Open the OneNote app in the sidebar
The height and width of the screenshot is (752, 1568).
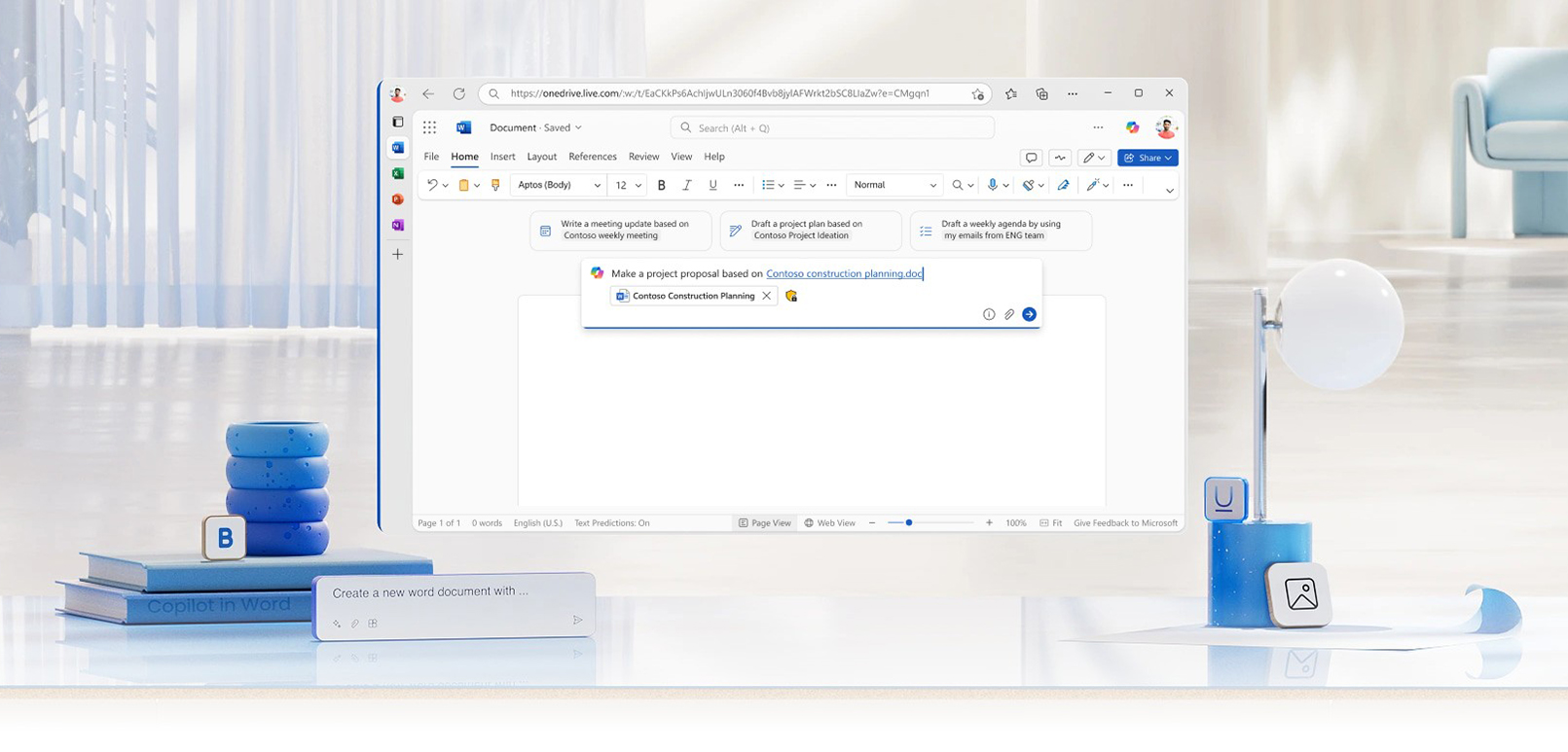(397, 225)
